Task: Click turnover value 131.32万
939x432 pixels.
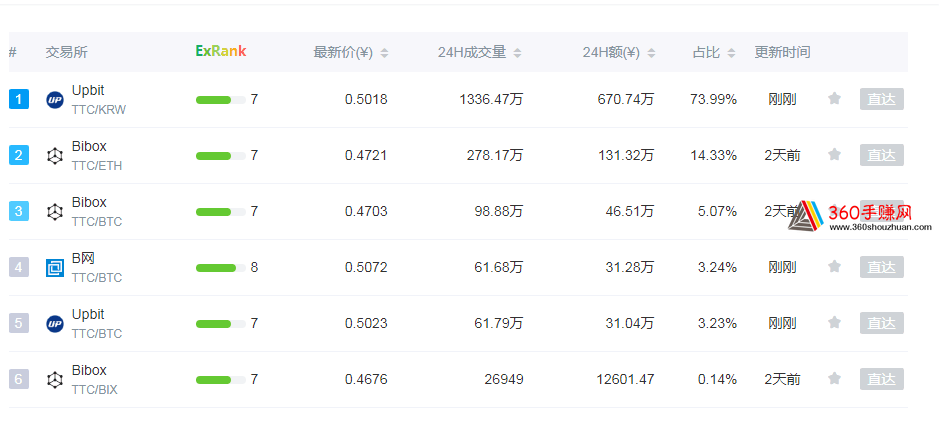Action: (626, 156)
